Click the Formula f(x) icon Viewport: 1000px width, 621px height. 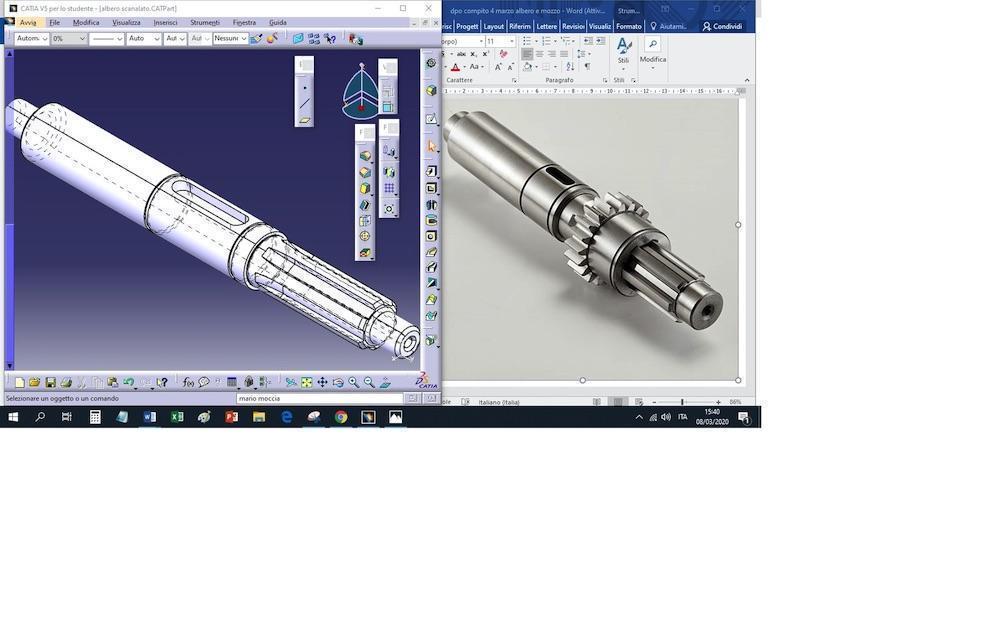[x=188, y=382]
